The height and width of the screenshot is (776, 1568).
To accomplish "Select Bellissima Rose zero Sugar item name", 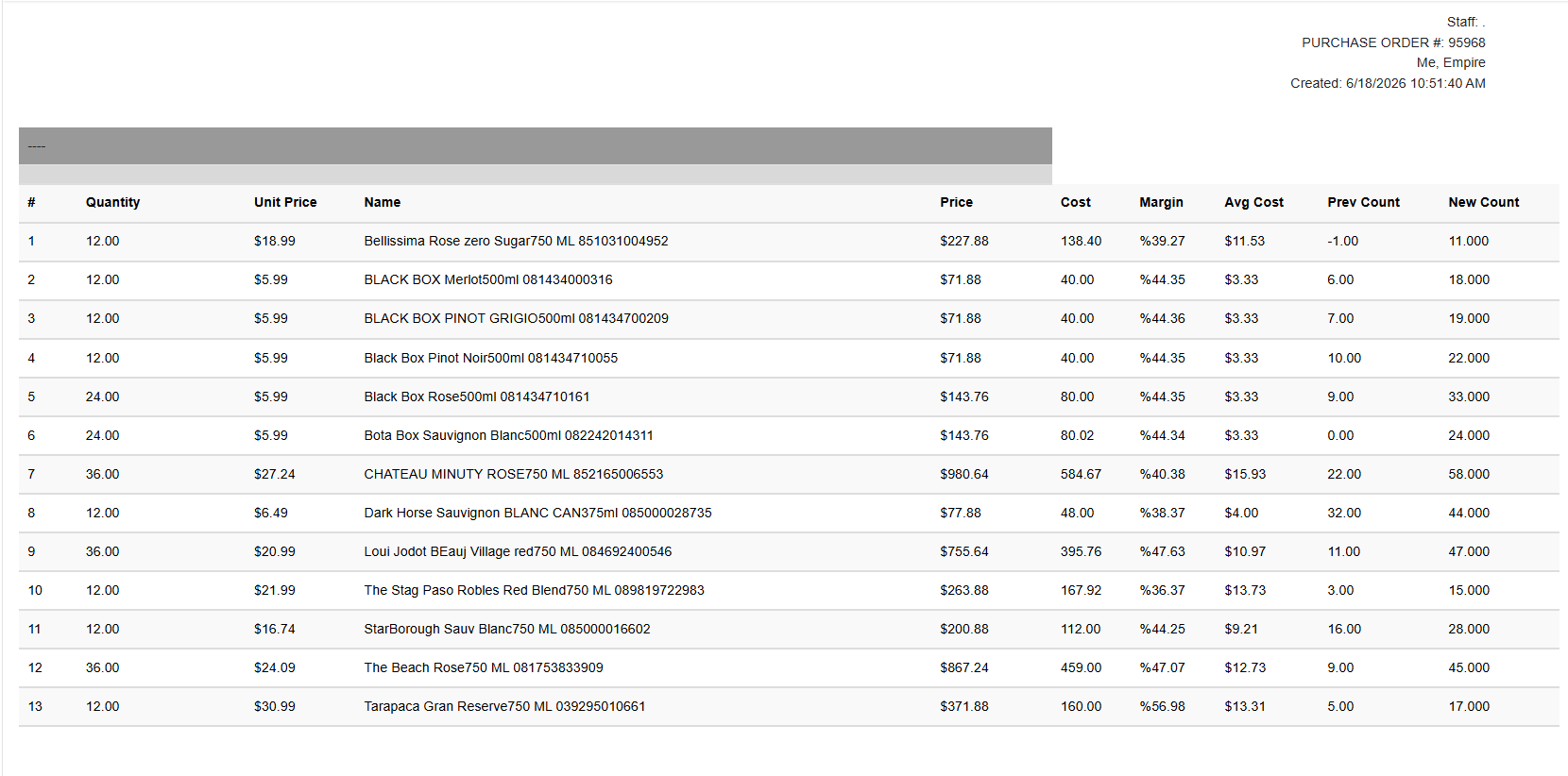I will pos(516,241).
